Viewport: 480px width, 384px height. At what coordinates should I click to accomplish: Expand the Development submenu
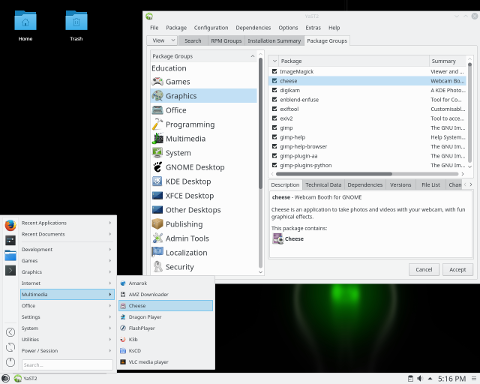coord(67,249)
